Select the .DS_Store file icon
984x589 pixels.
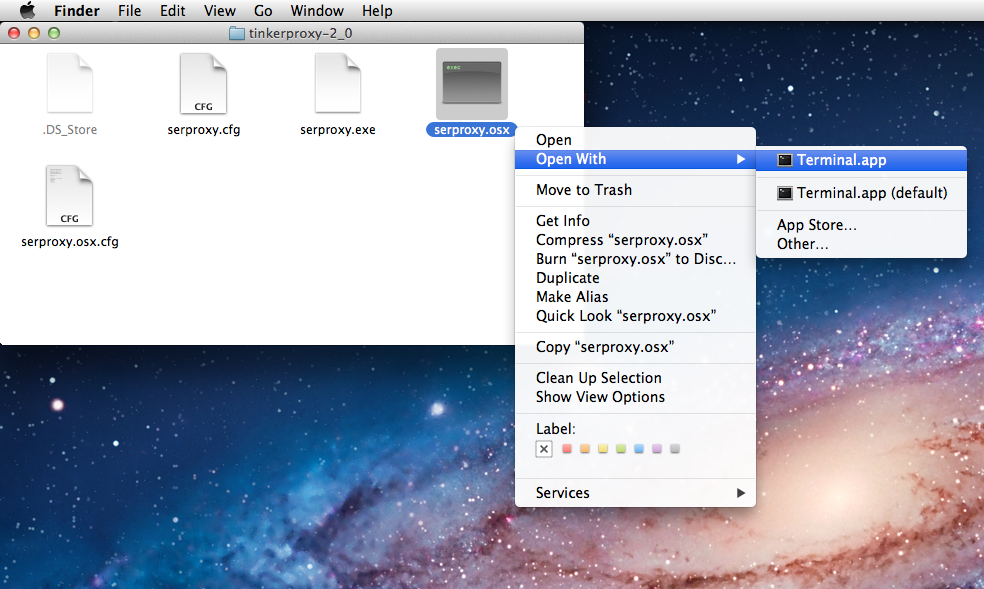[x=70, y=83]
